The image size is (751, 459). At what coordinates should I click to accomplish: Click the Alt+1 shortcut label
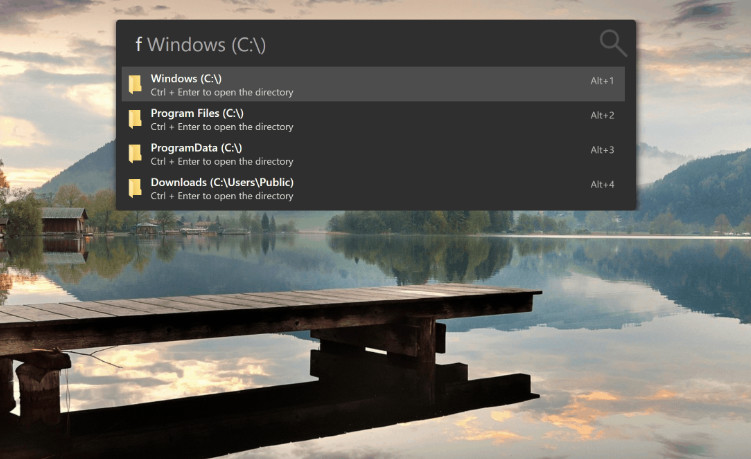tap(602, 81)
